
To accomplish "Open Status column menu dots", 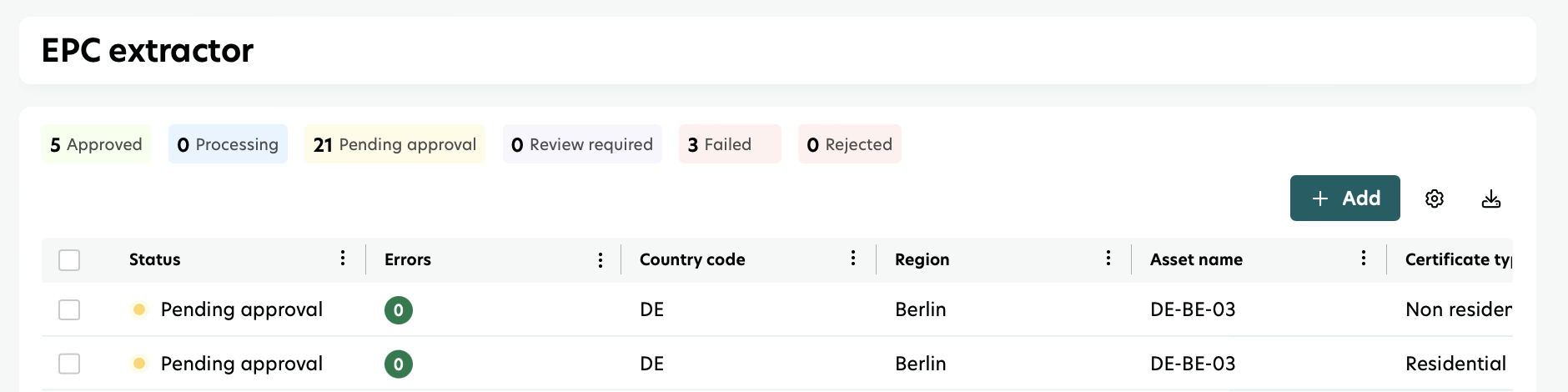I will coord(343,259).
